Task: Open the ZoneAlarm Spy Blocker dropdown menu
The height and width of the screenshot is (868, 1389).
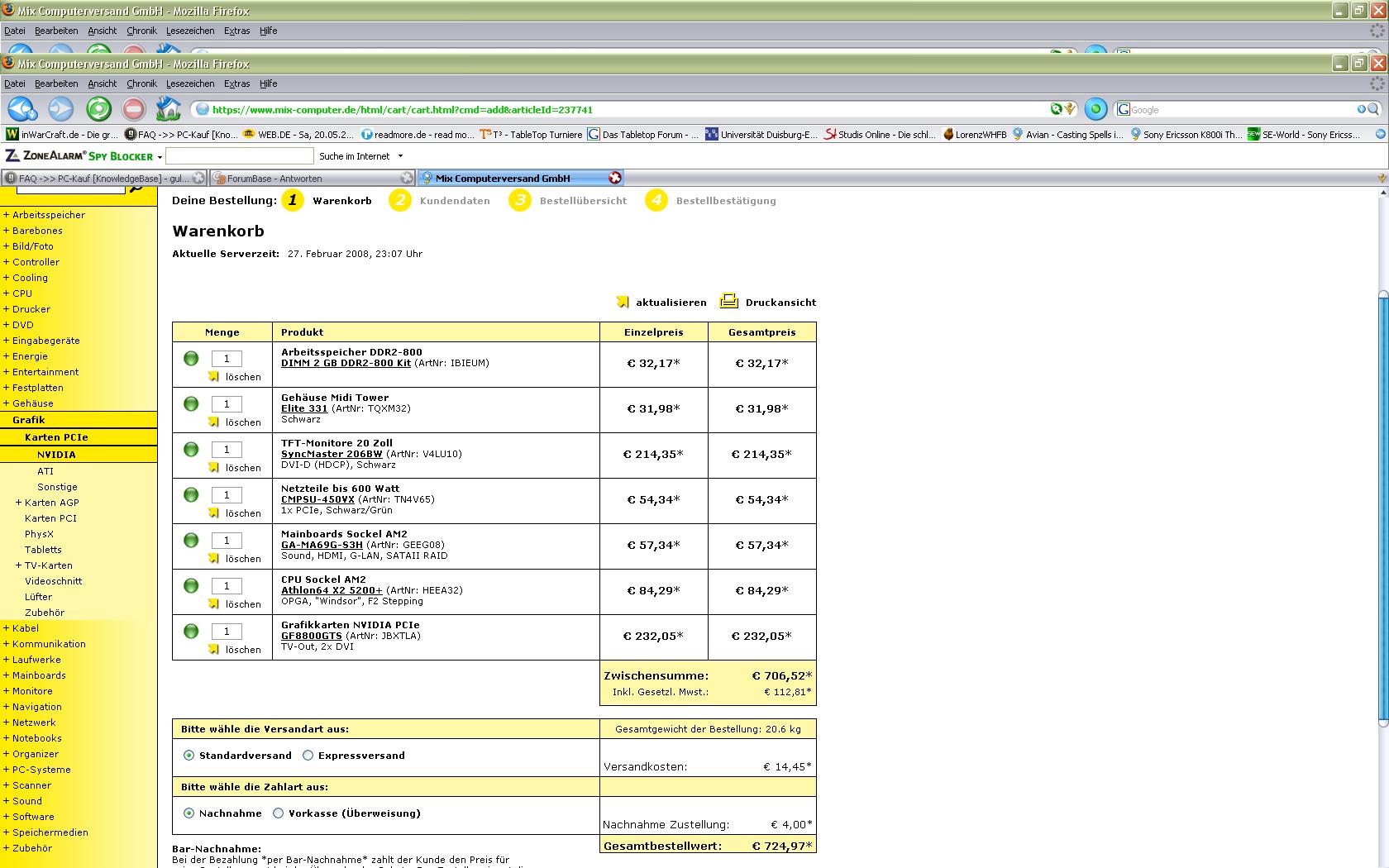Action: coord(160,156)
